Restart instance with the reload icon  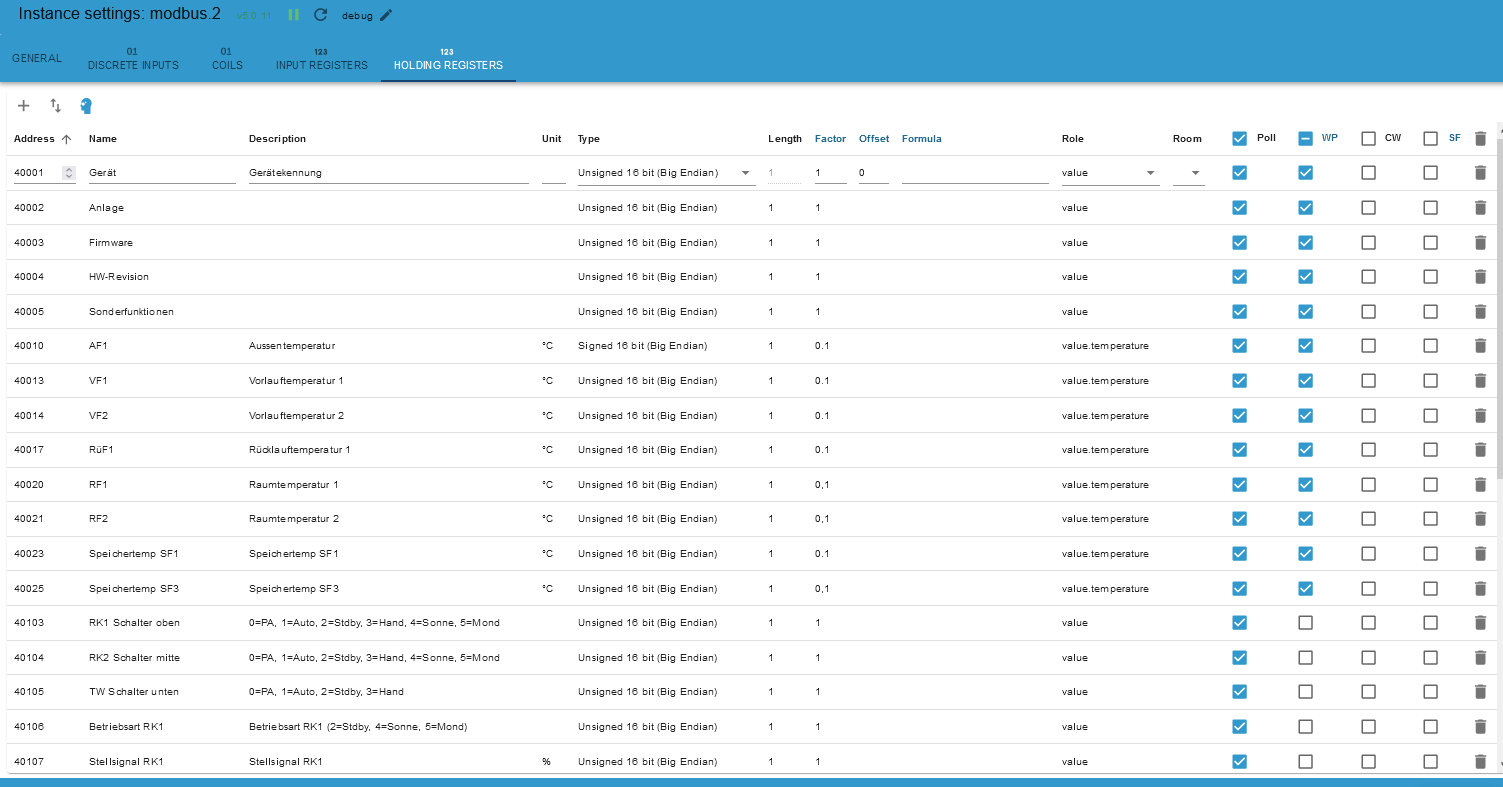pos(320,15)
